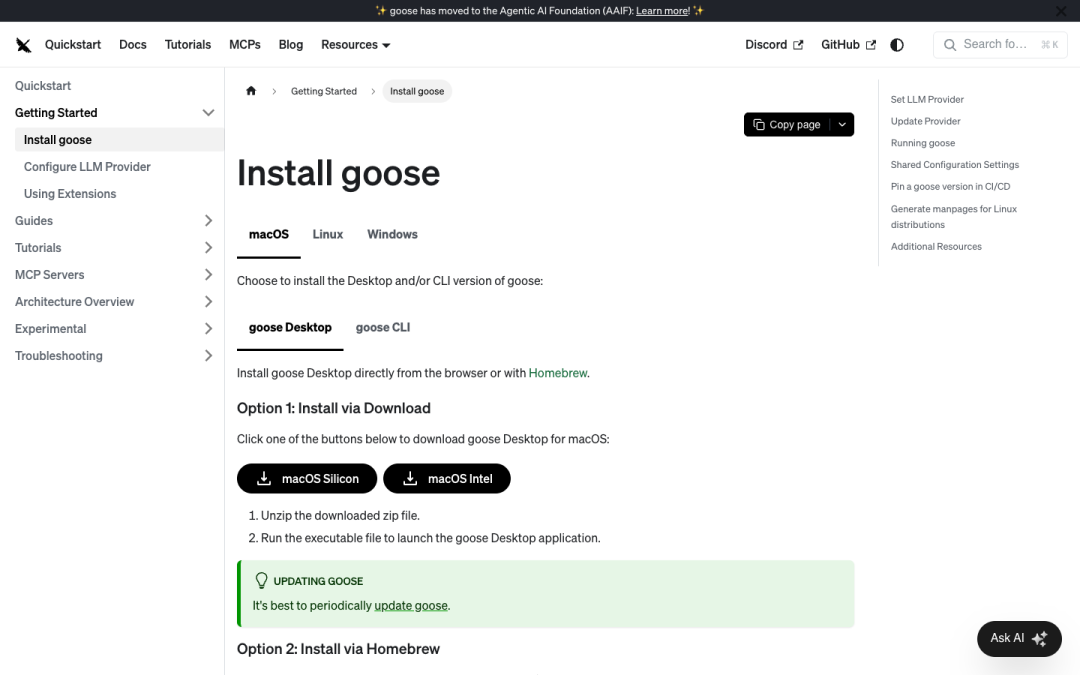Click the Option 2: Install via Homebrew heading
Viewport: 1080px width, 675px height.
[x=338, y=649]
